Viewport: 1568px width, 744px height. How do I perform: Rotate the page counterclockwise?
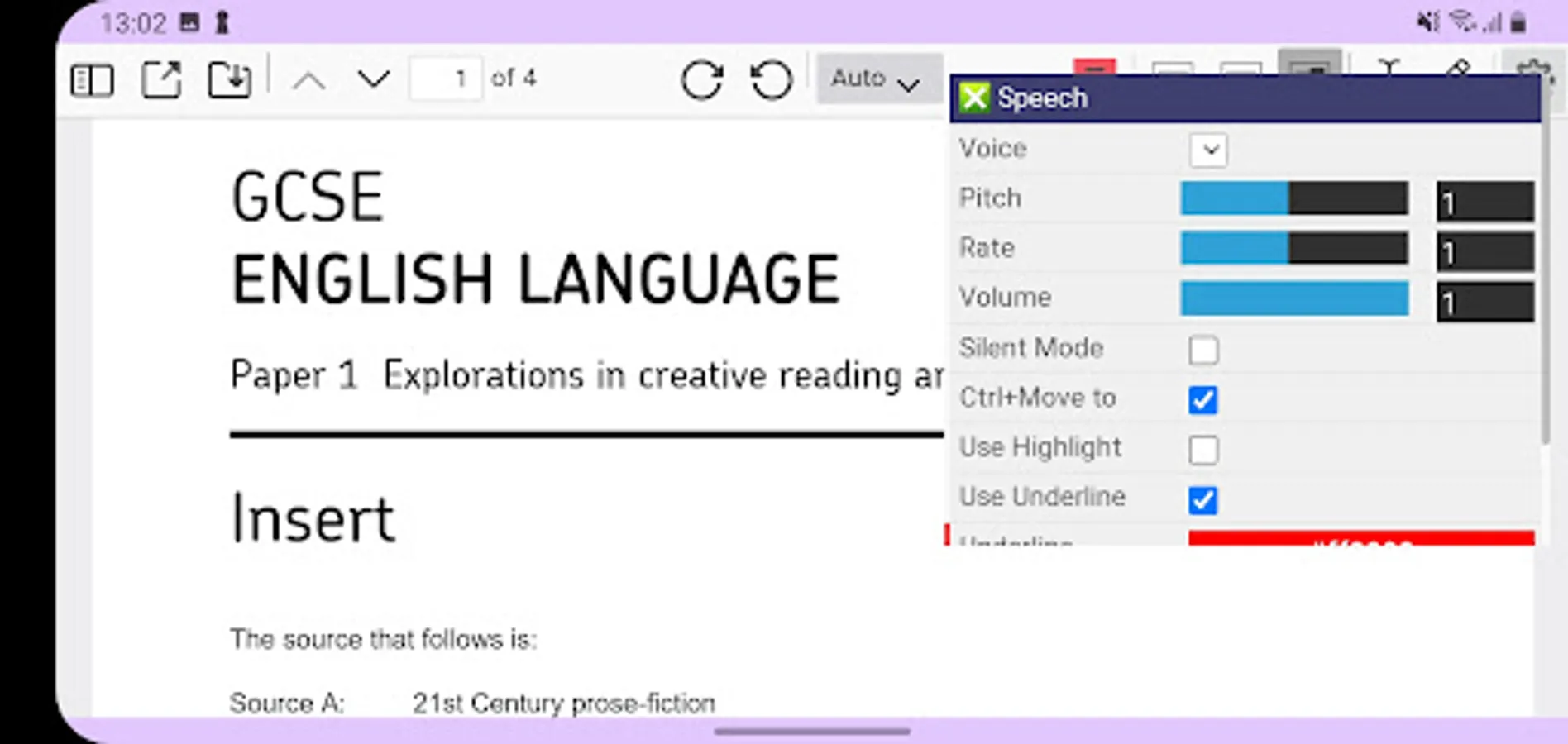pos(771,79)
